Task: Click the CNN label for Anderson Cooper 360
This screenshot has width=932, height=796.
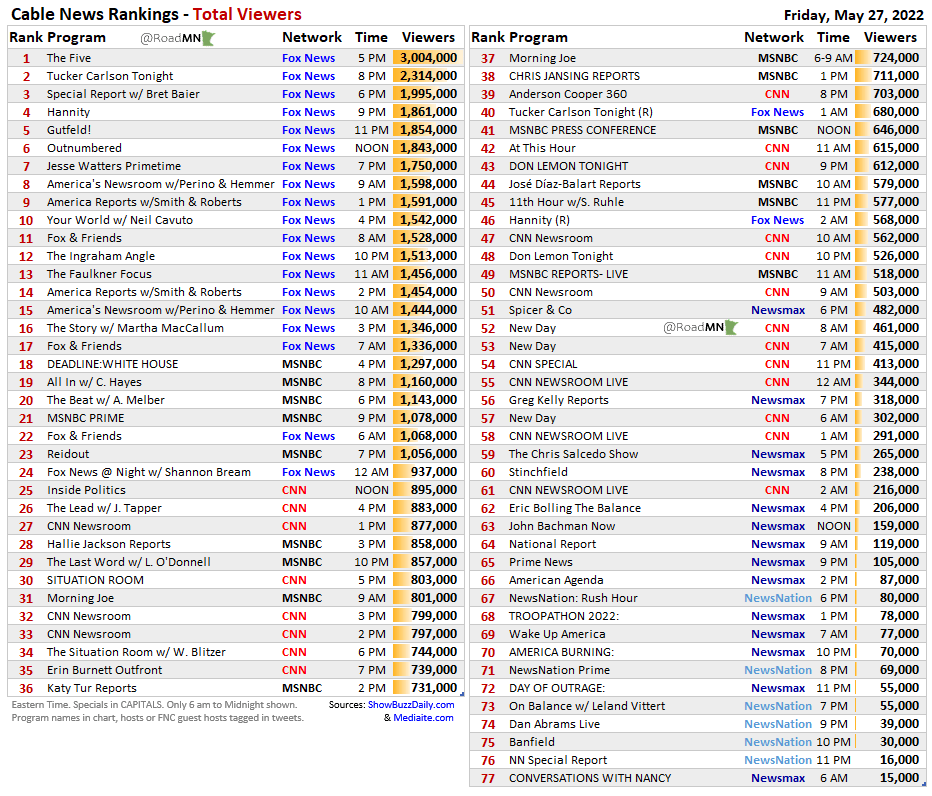Action: click(x=778, y=94)
